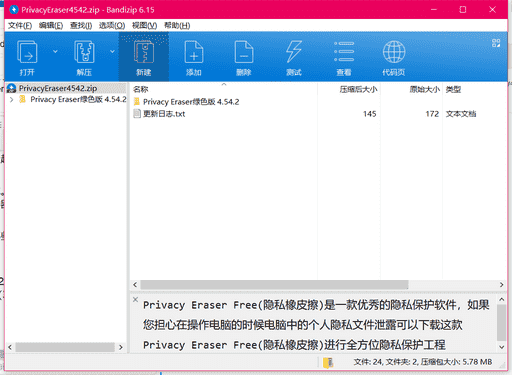Click comment panel scroll up arrow
This screenshot has width=512, height=375.
coord(502,300)
